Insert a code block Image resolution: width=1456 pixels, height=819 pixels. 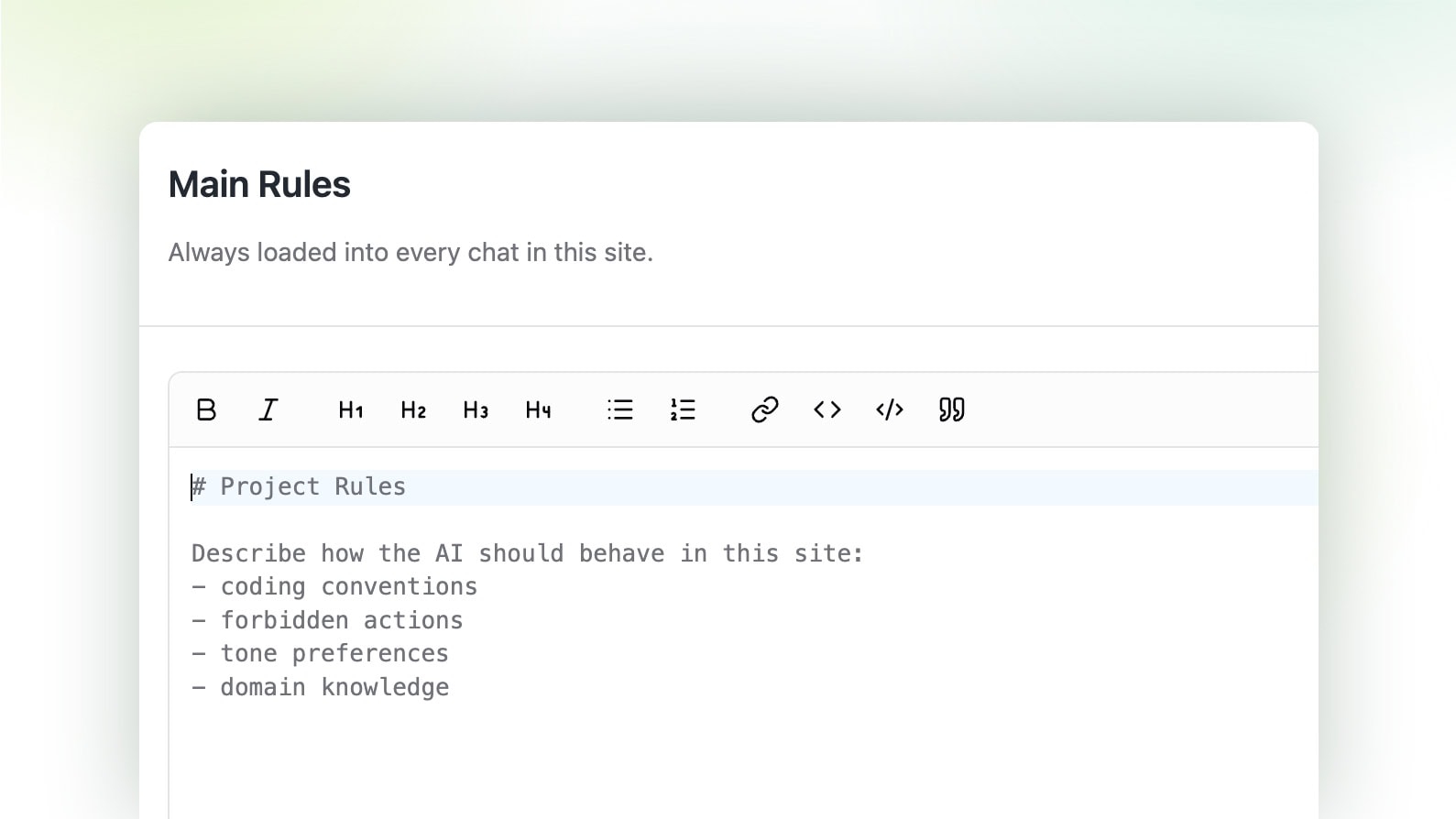click(890, 409)
